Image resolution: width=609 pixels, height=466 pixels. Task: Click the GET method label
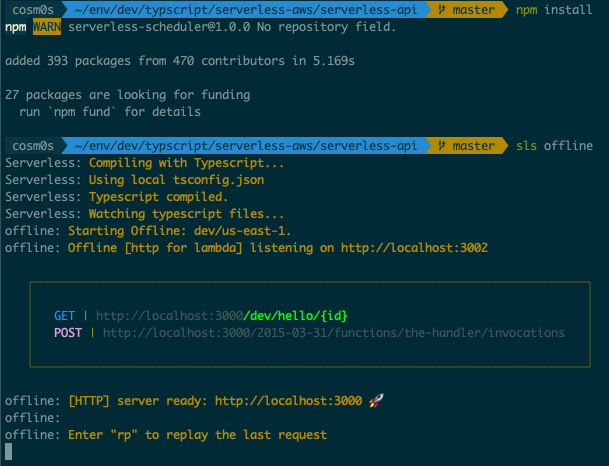(64, 316)
